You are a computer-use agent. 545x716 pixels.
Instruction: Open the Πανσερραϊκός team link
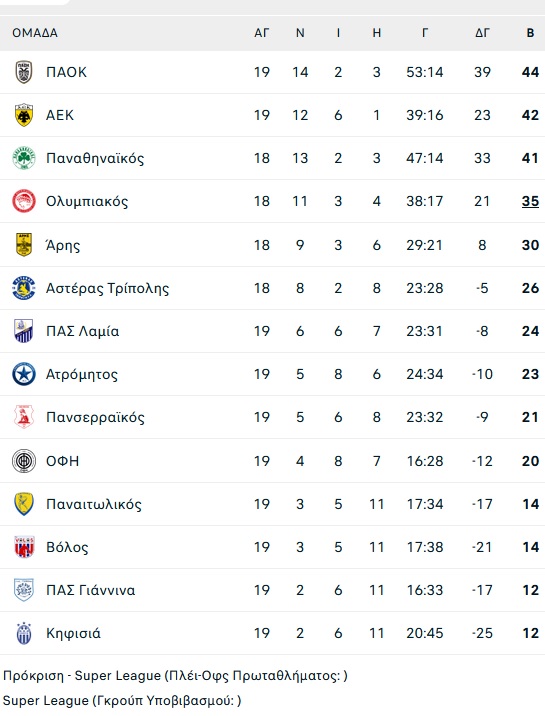point(95,417)
